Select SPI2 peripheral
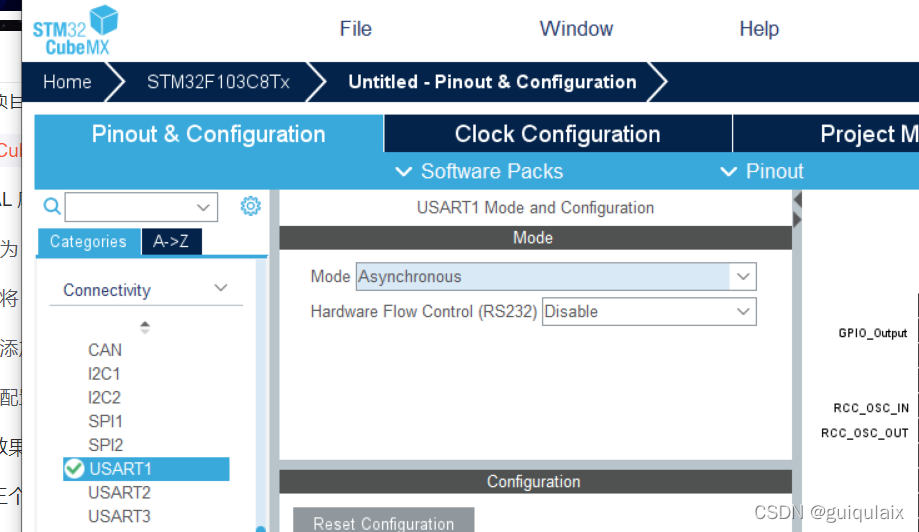This screenshot has height=532, width=919. tap(106, 445)
